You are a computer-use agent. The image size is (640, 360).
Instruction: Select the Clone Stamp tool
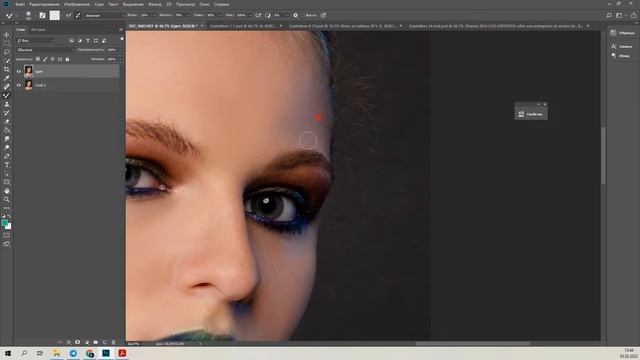[7, 104]
